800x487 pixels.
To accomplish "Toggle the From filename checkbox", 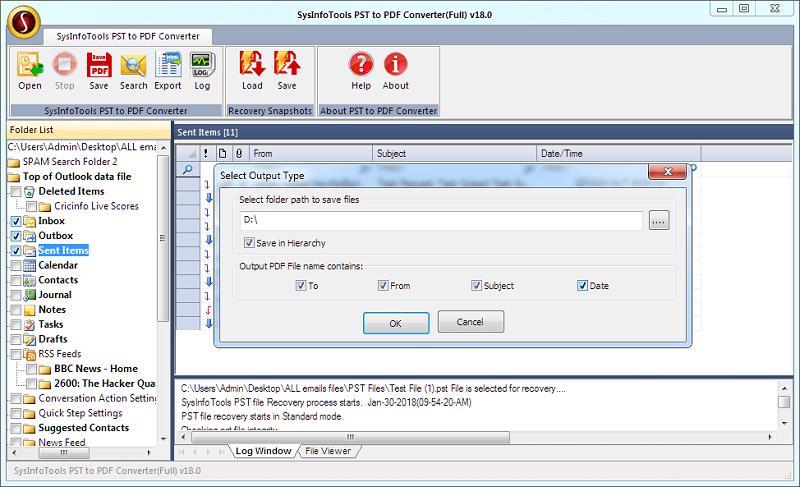I will (383, 286).
